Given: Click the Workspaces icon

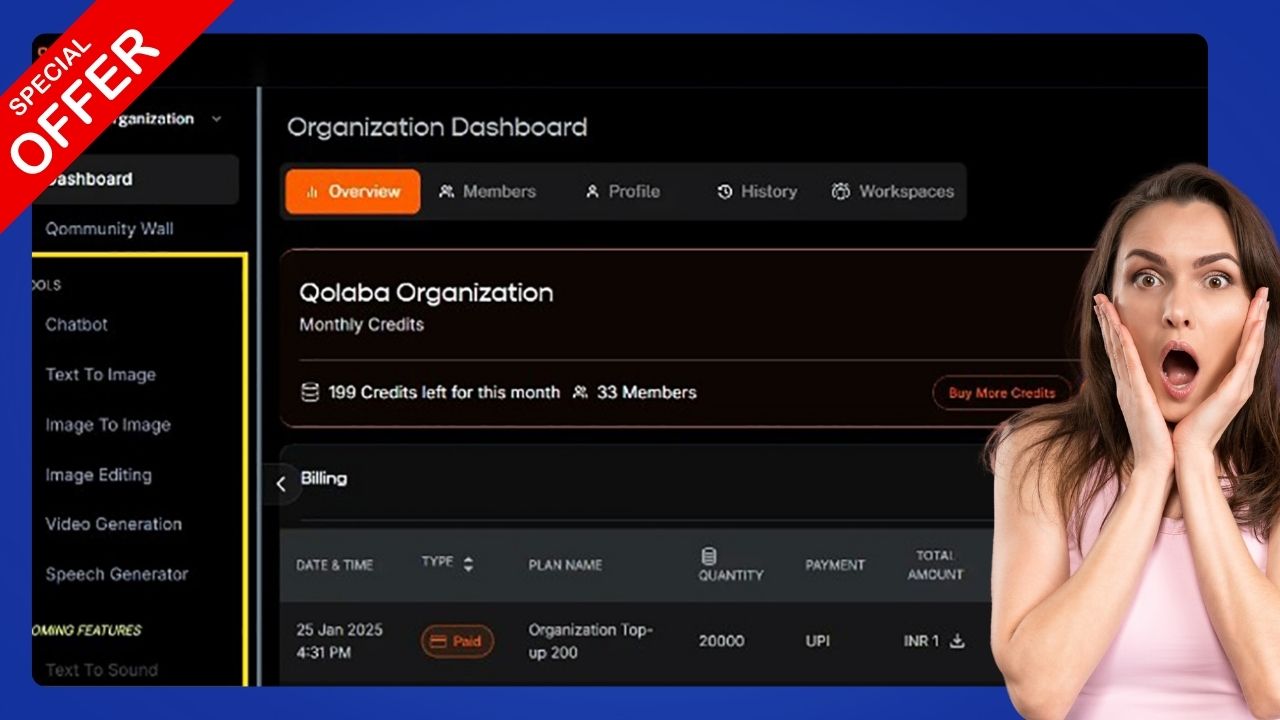Looking at the screenshot, I should (841, 191).
